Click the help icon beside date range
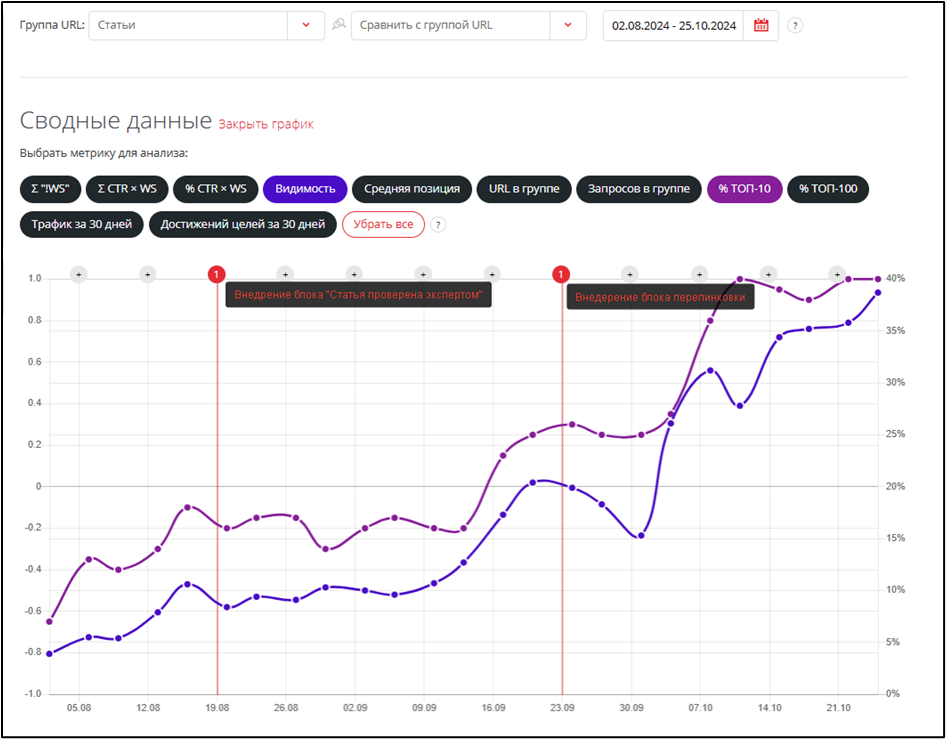Viewport: 946px width, 739px height. (x=795, y=26)
